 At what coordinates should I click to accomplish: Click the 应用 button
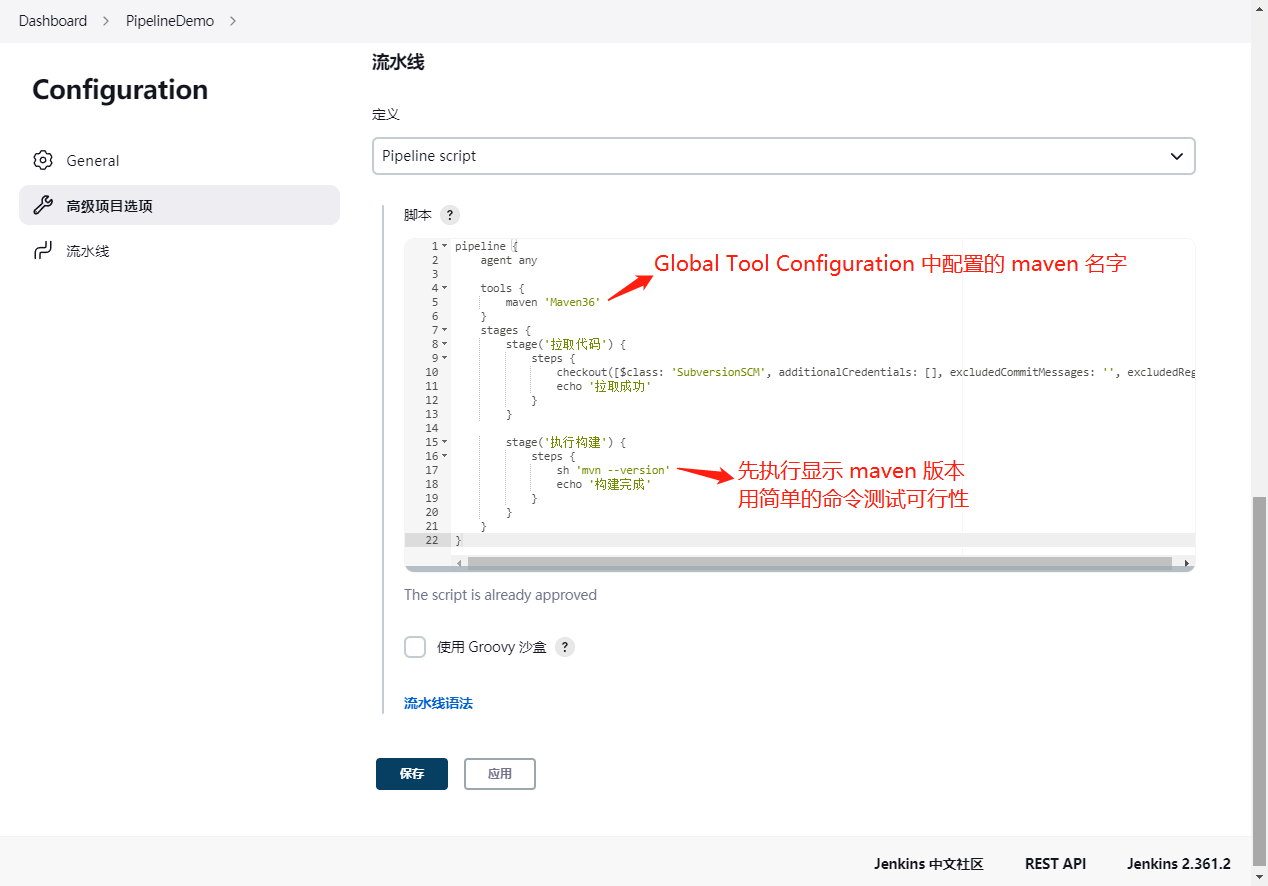coord(499,773)
